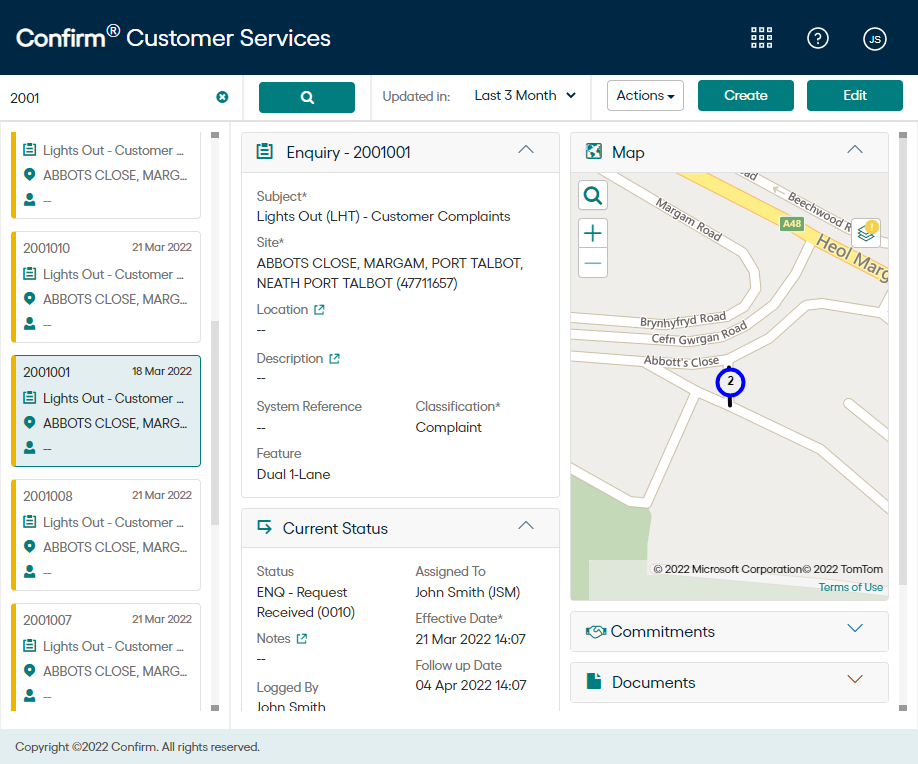
Task: Expand the Commitments panel
Action: pos(855,629)
